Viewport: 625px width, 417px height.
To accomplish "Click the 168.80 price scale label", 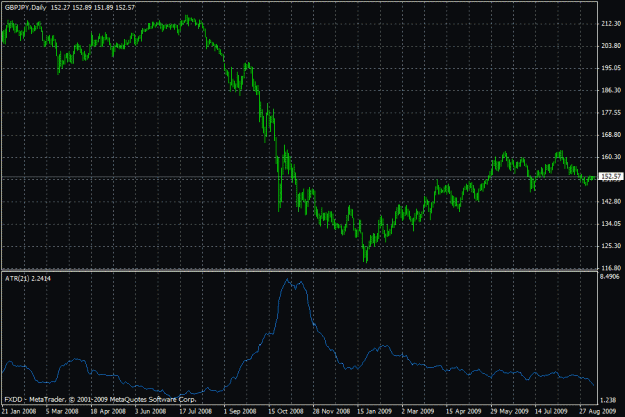I will tap(611, 135).
